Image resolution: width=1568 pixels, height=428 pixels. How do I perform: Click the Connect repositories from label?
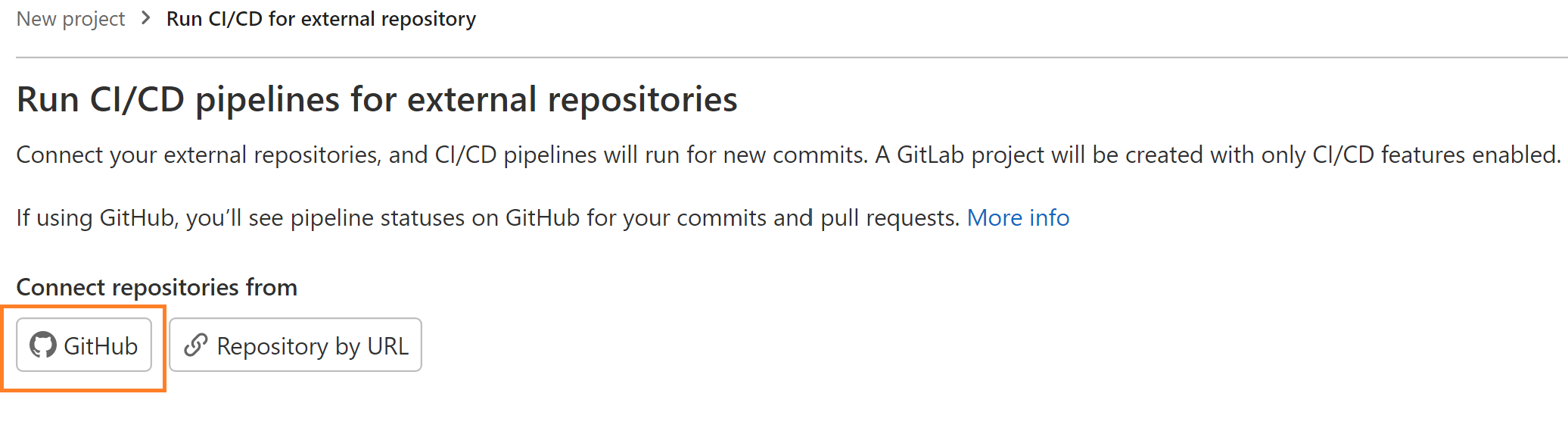157,288
